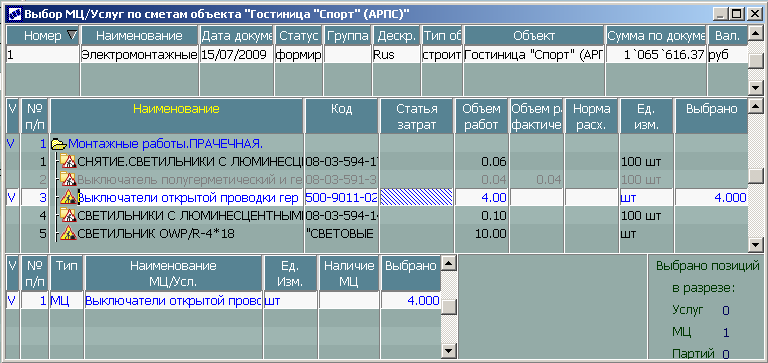Click icon of СВЕТИЛЬНИКИ С ЛЮМИНЕСЦЕНТНЫМИ row
This screenshot has width=768, height=363.
69,216
